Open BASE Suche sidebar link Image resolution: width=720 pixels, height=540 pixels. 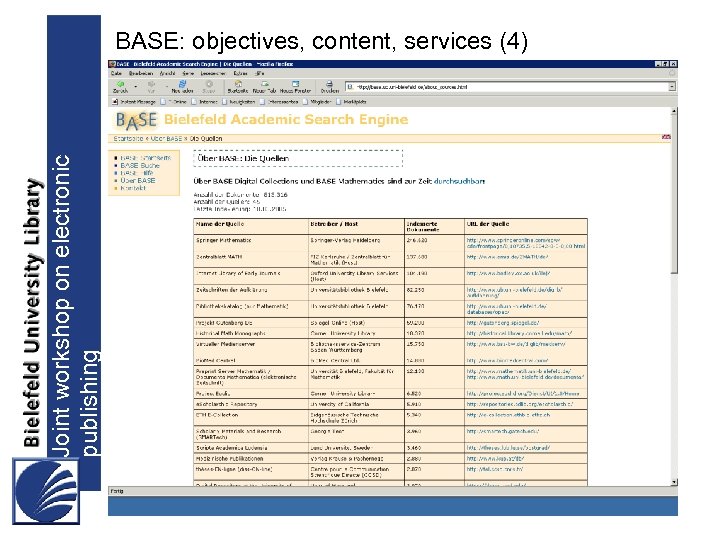pos(140,165)
